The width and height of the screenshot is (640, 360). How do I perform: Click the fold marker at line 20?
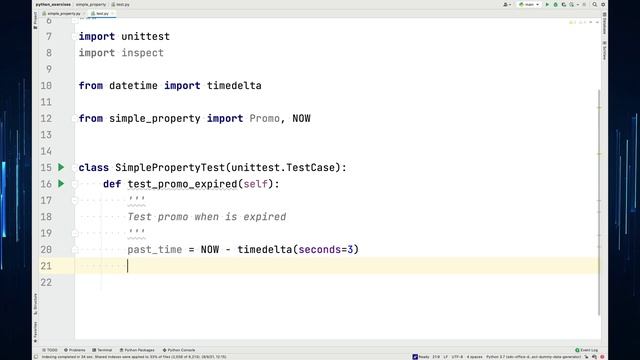point(75,249)
